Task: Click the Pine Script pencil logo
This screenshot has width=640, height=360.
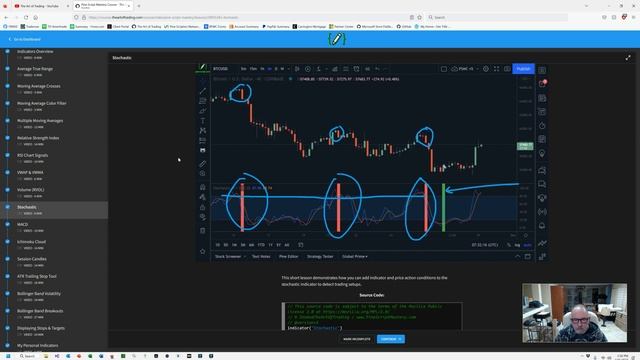Action: (337, 39)
